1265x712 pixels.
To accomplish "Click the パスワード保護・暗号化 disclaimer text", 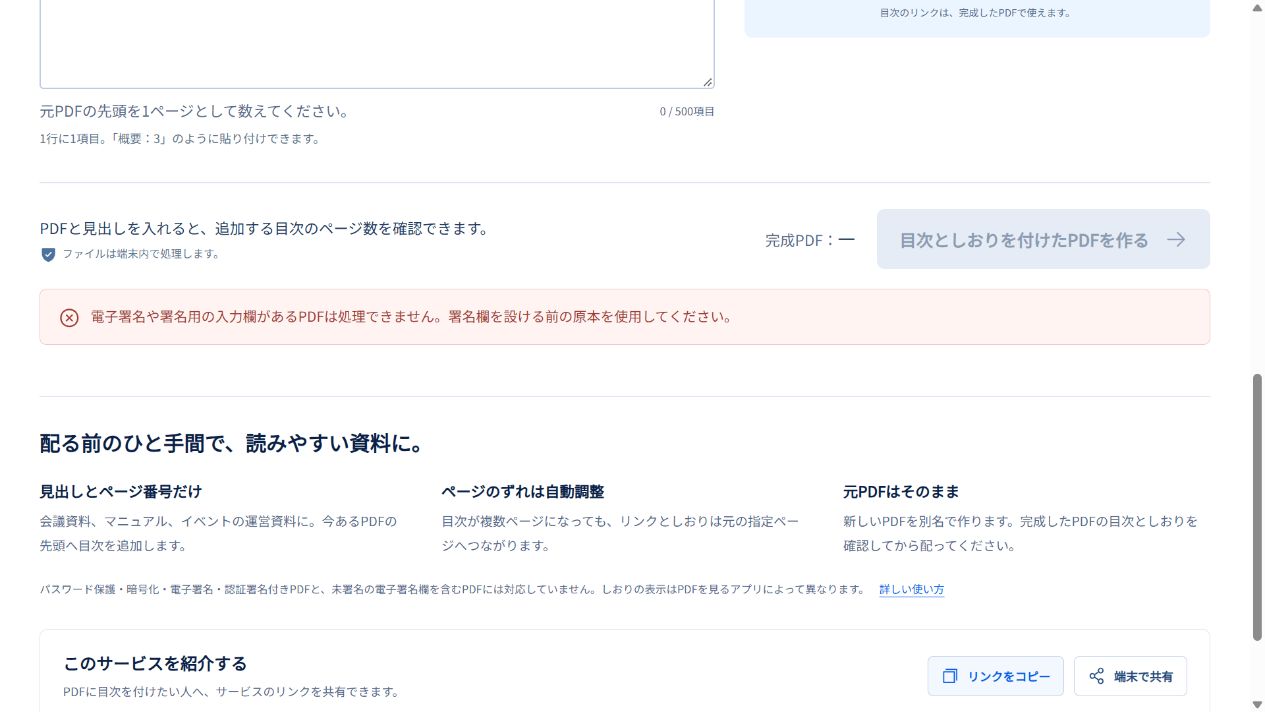I will pyautogui.click(x=452, y=589).
